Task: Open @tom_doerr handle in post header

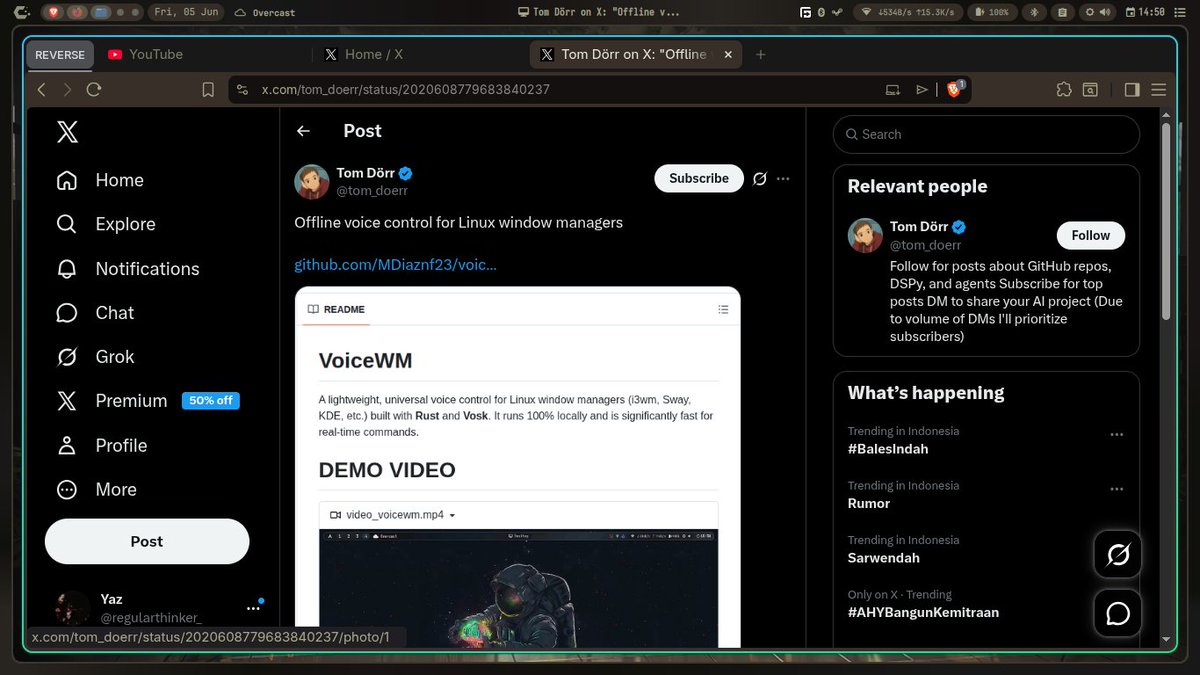Action: coord(372,190)
